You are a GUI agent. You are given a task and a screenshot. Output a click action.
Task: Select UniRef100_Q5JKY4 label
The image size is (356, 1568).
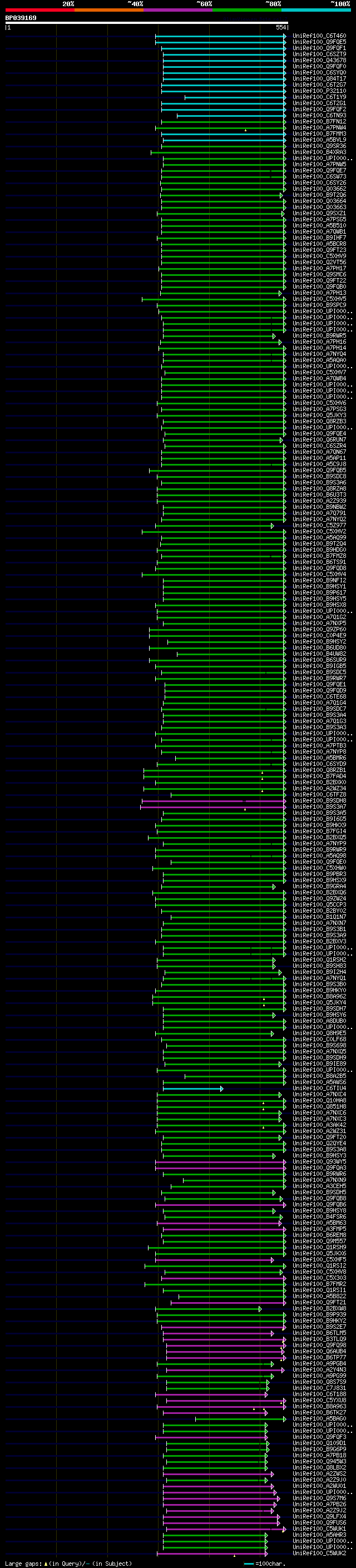(319, 1003)
